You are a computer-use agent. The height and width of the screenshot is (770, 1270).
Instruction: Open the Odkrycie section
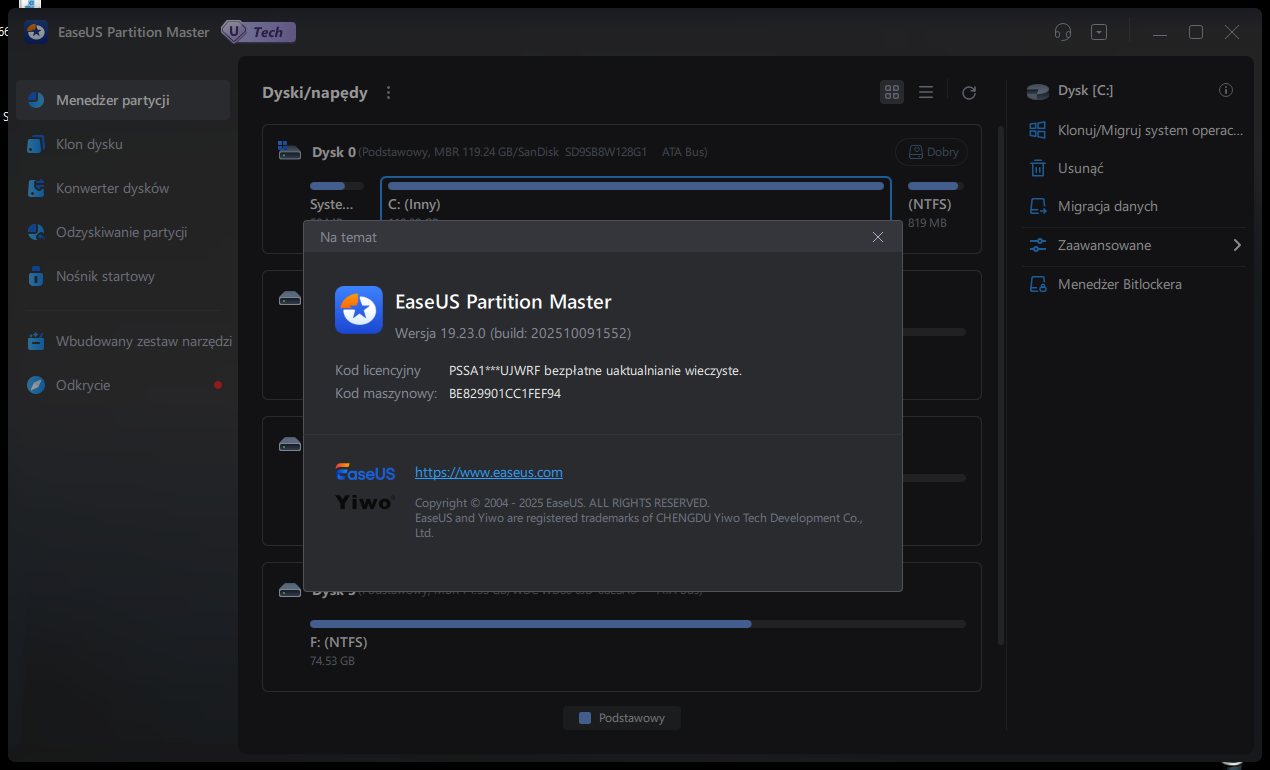click(x=123, y=385)
